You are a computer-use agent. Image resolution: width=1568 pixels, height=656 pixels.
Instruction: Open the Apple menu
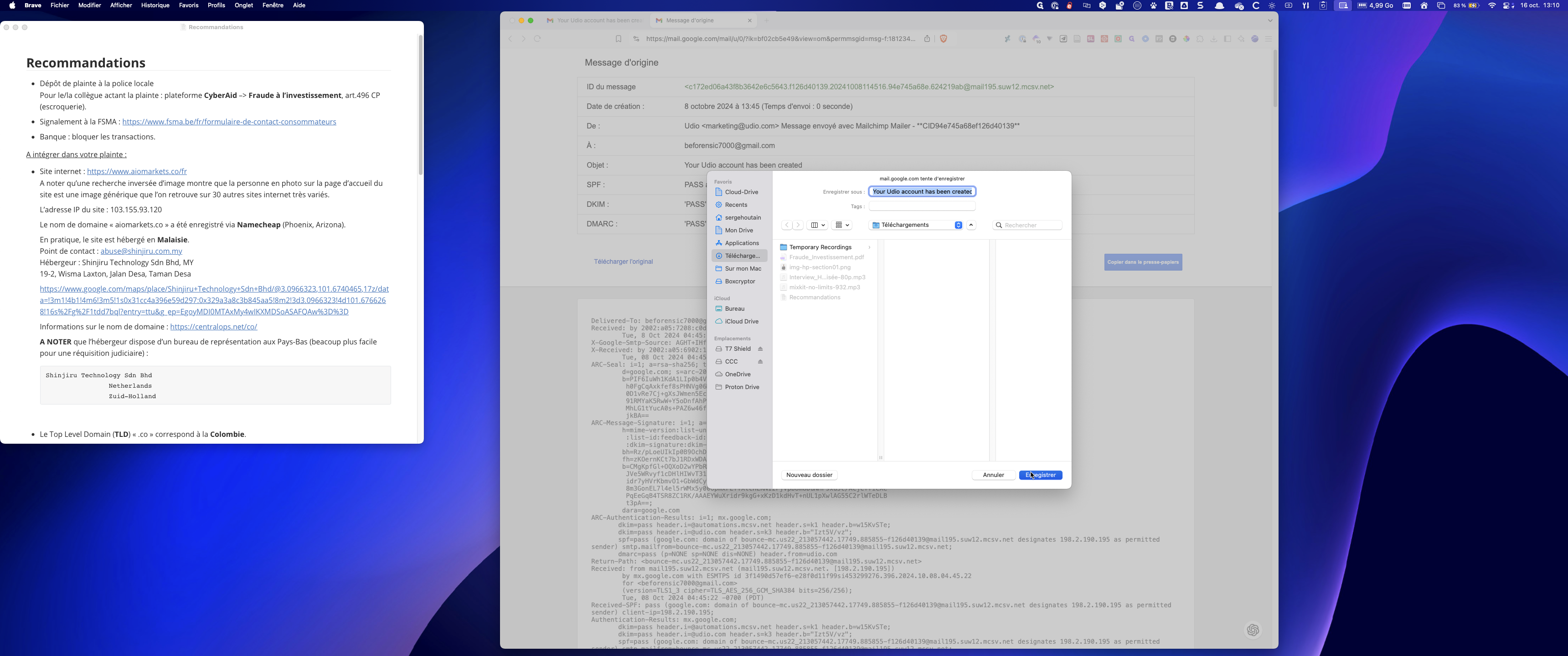pyautogui.click(x=12, y=5)
